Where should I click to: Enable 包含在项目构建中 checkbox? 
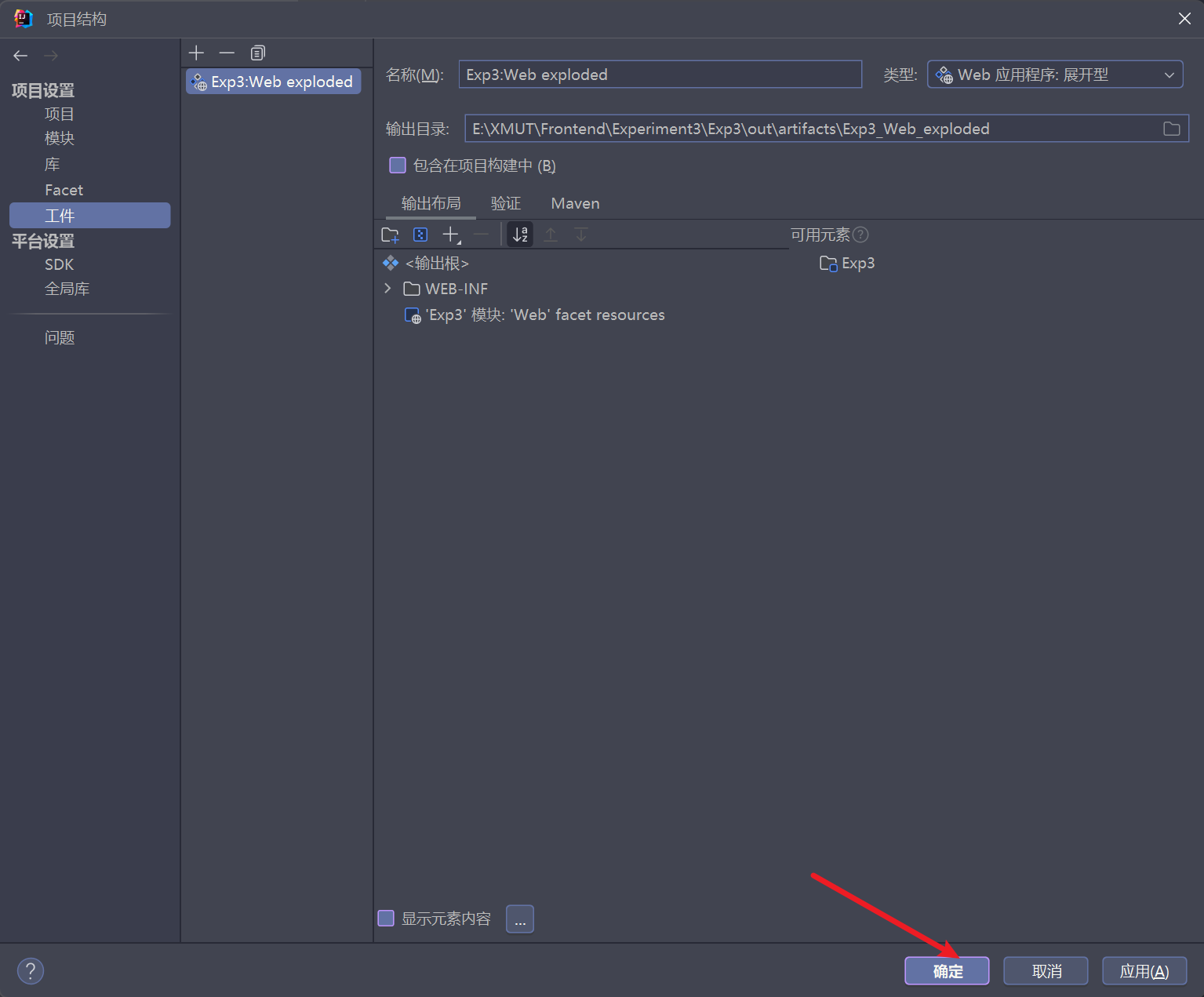pos(398,166)
